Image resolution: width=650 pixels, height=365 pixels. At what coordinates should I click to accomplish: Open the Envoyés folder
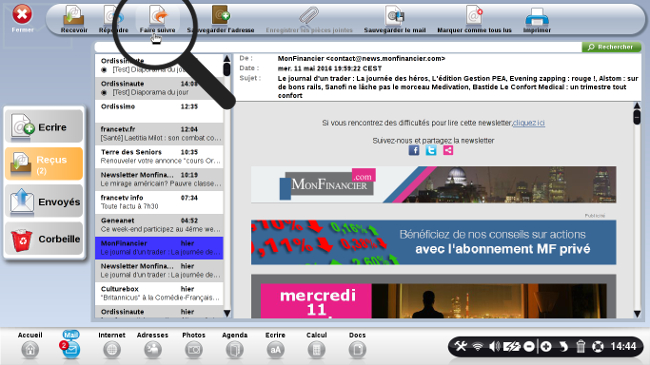coord(44,202)
